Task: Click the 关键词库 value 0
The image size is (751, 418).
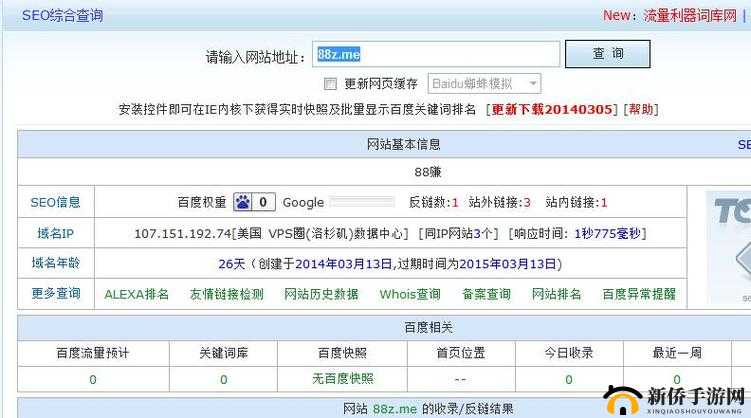Action: (224, 380)
